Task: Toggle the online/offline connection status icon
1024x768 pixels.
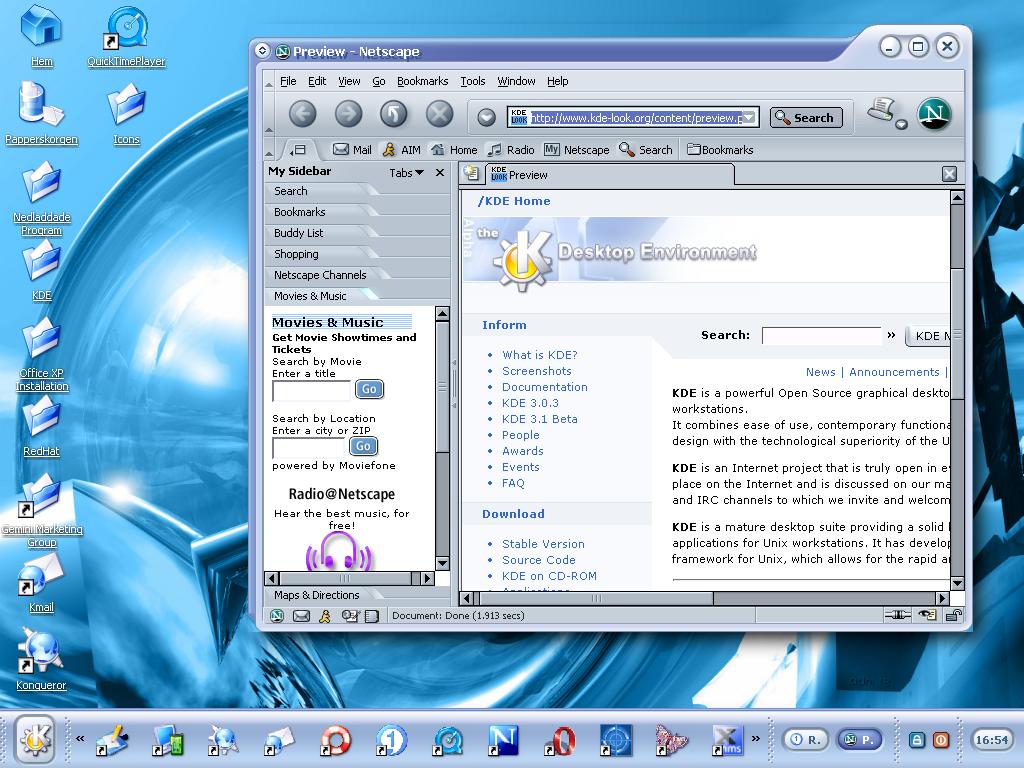Action: [x=897, y=615]
